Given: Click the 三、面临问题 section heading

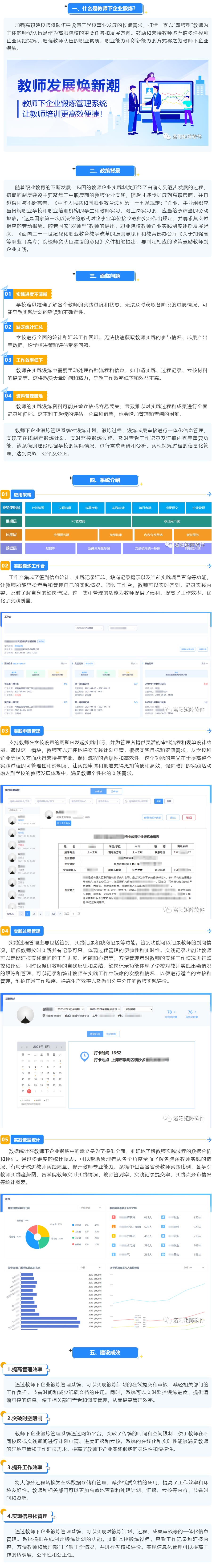Looking at the screenshot, I should click(105, 276).
